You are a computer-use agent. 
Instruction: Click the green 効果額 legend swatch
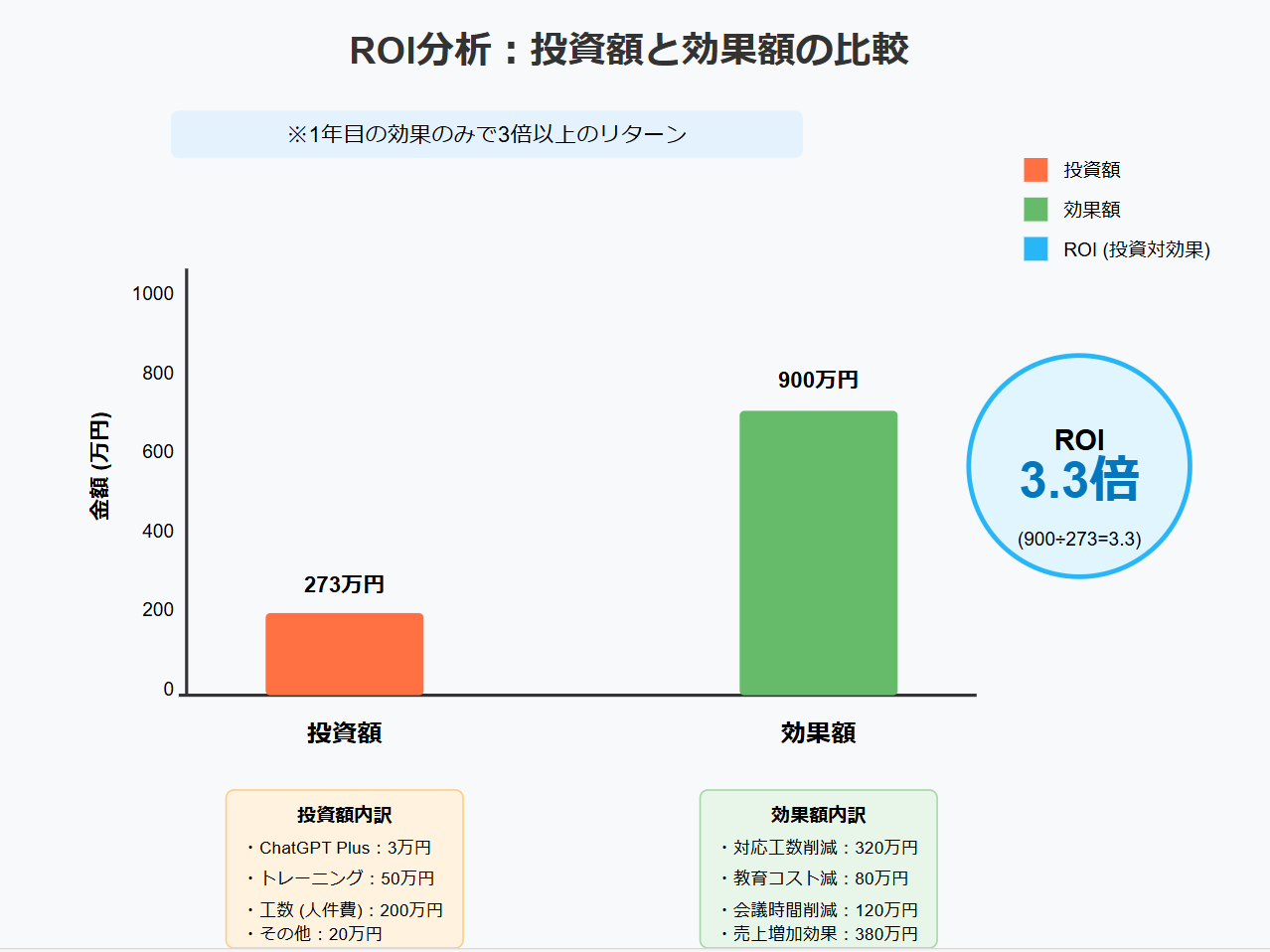1035,210
